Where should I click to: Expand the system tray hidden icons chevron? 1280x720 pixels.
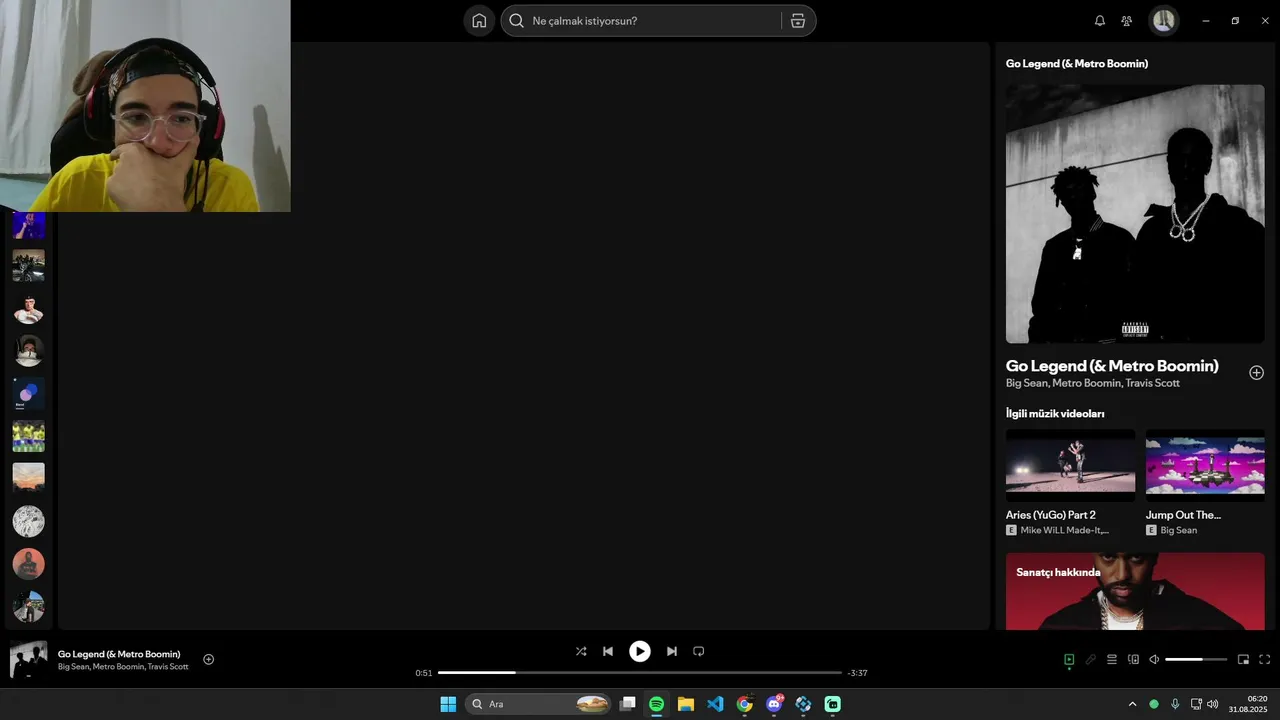[1132, 704]
